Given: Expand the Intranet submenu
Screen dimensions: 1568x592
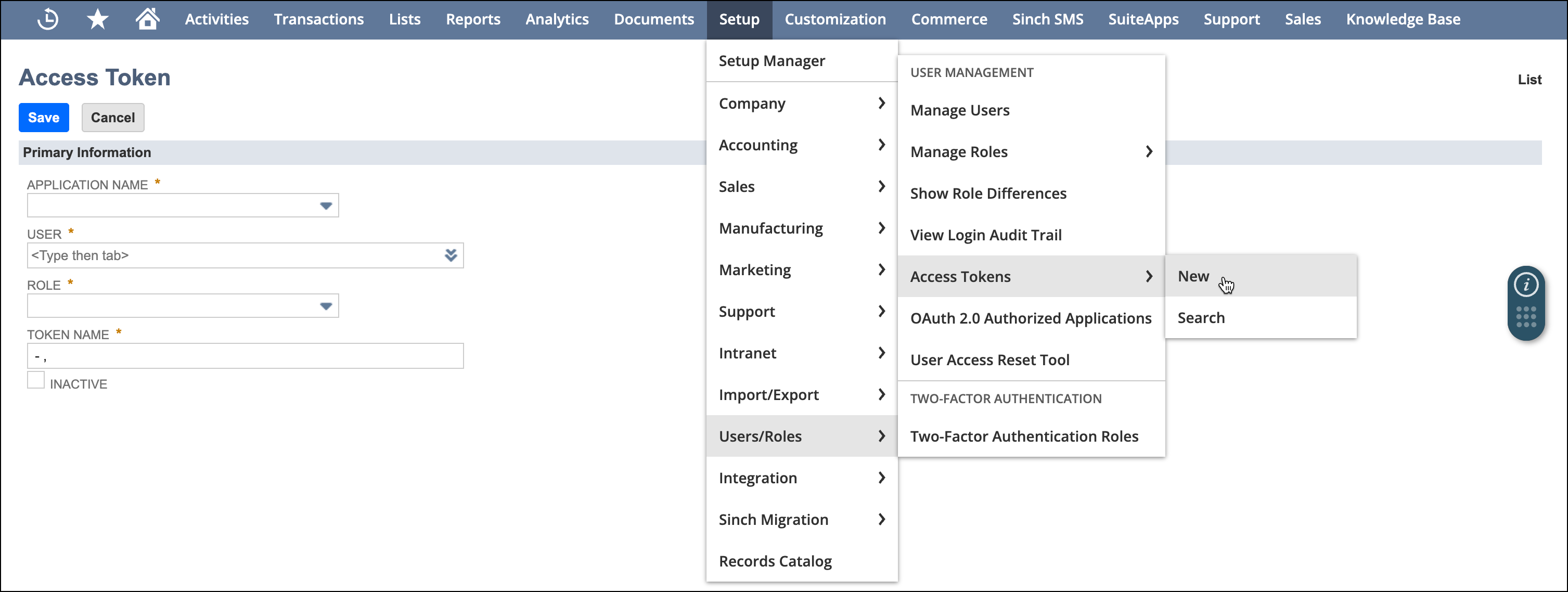Looking at the screenshot, I should (x=801, y=353).
